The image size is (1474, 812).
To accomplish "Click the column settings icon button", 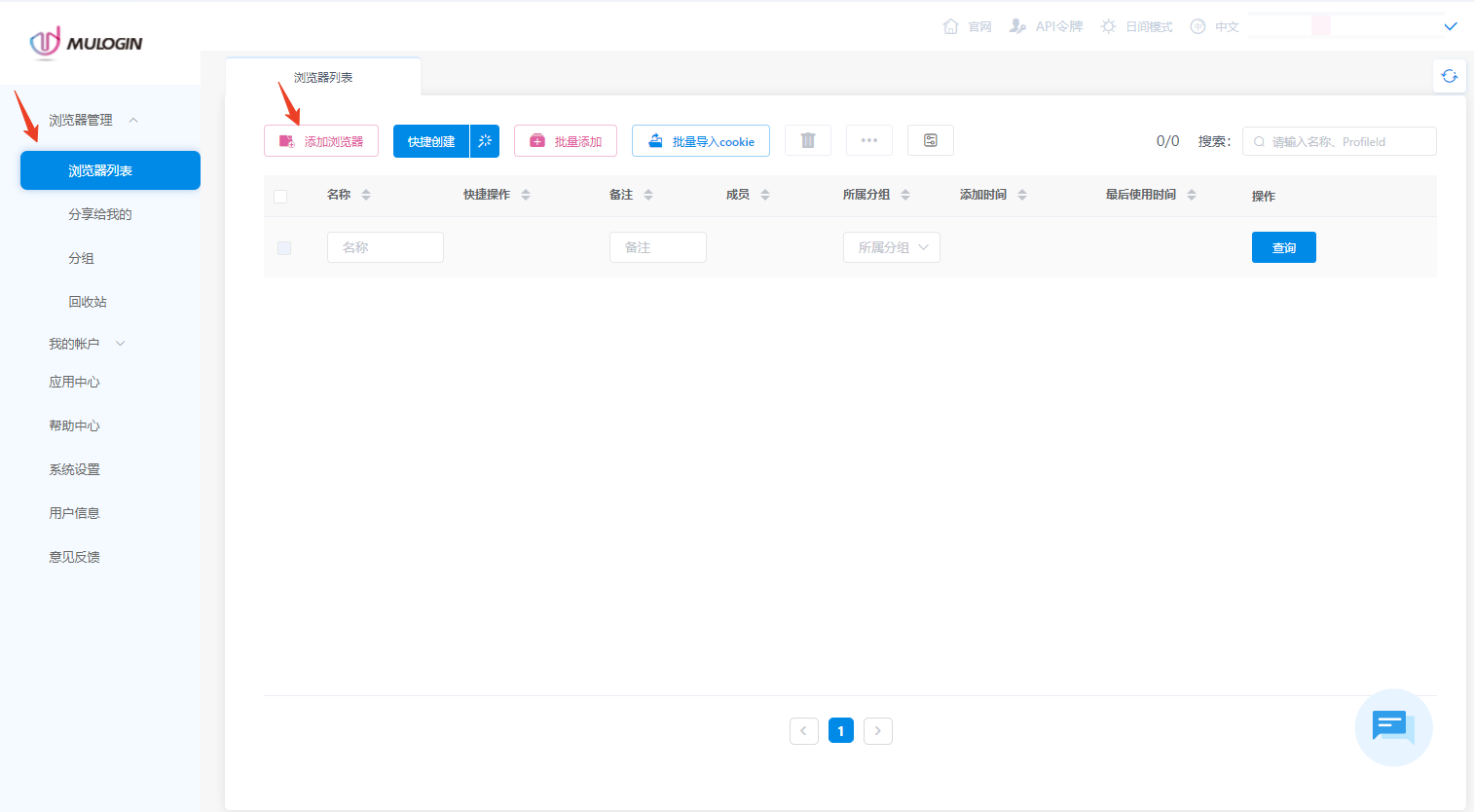I will [x=930, y=140].
